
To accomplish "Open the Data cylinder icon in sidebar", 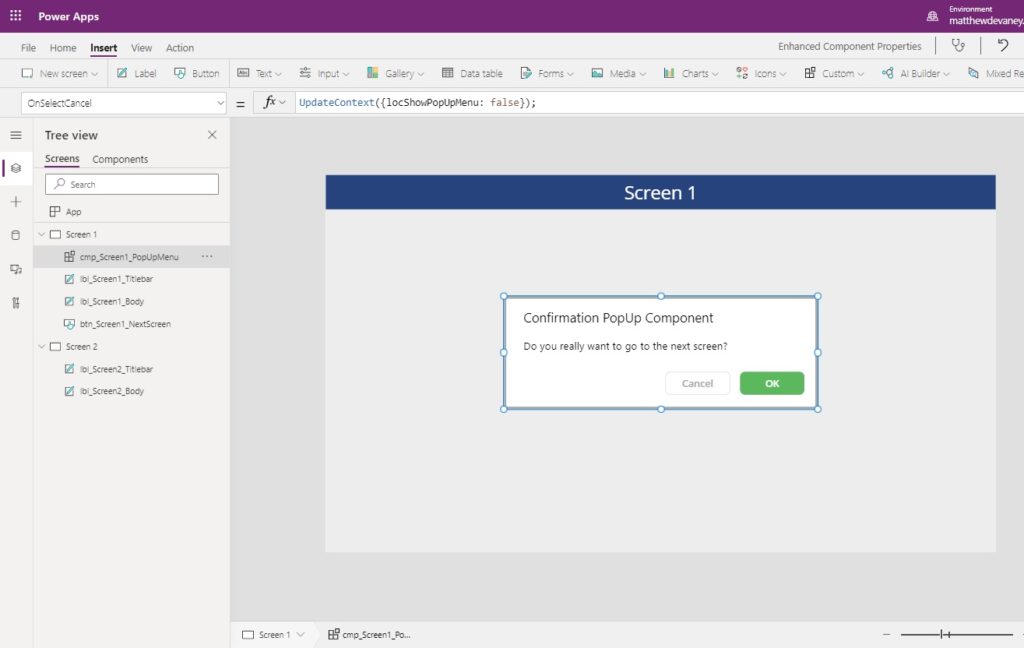I will [16, 235].
